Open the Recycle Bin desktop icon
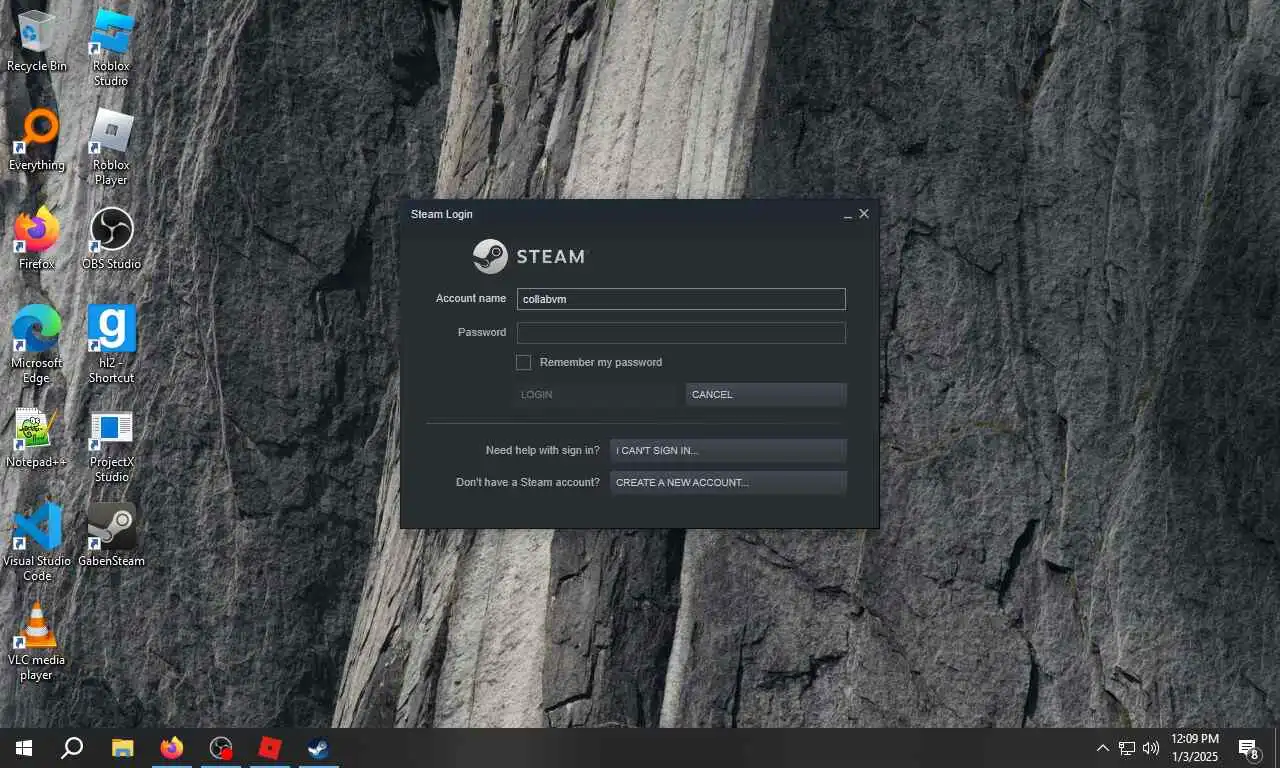This screenshot has width=1280, height=768. pyautogui.click(x=36, y=42)
